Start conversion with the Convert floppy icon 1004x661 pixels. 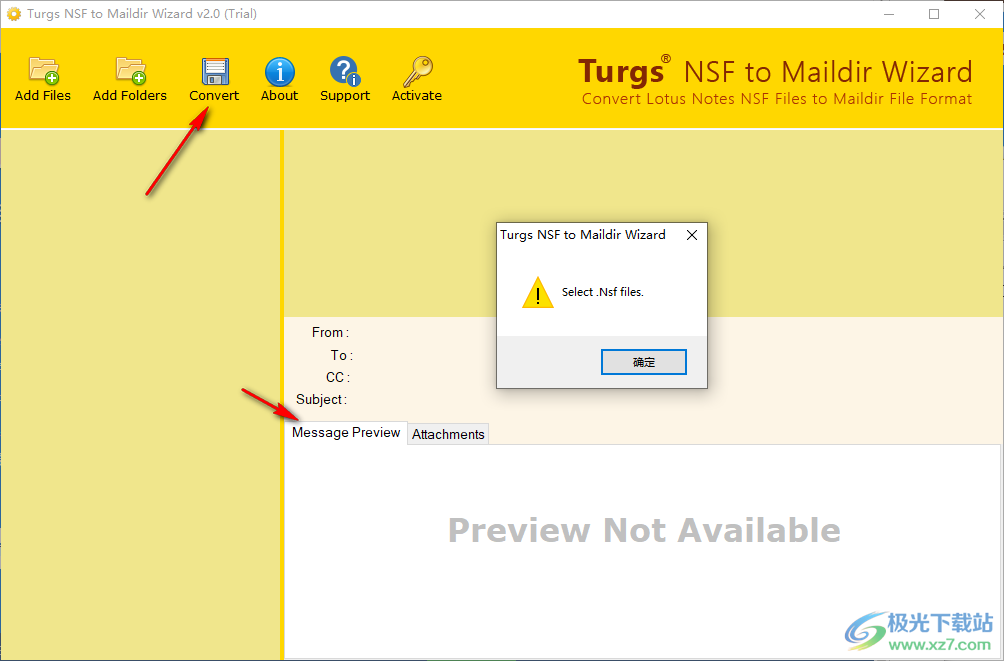[x=215, y=71]
